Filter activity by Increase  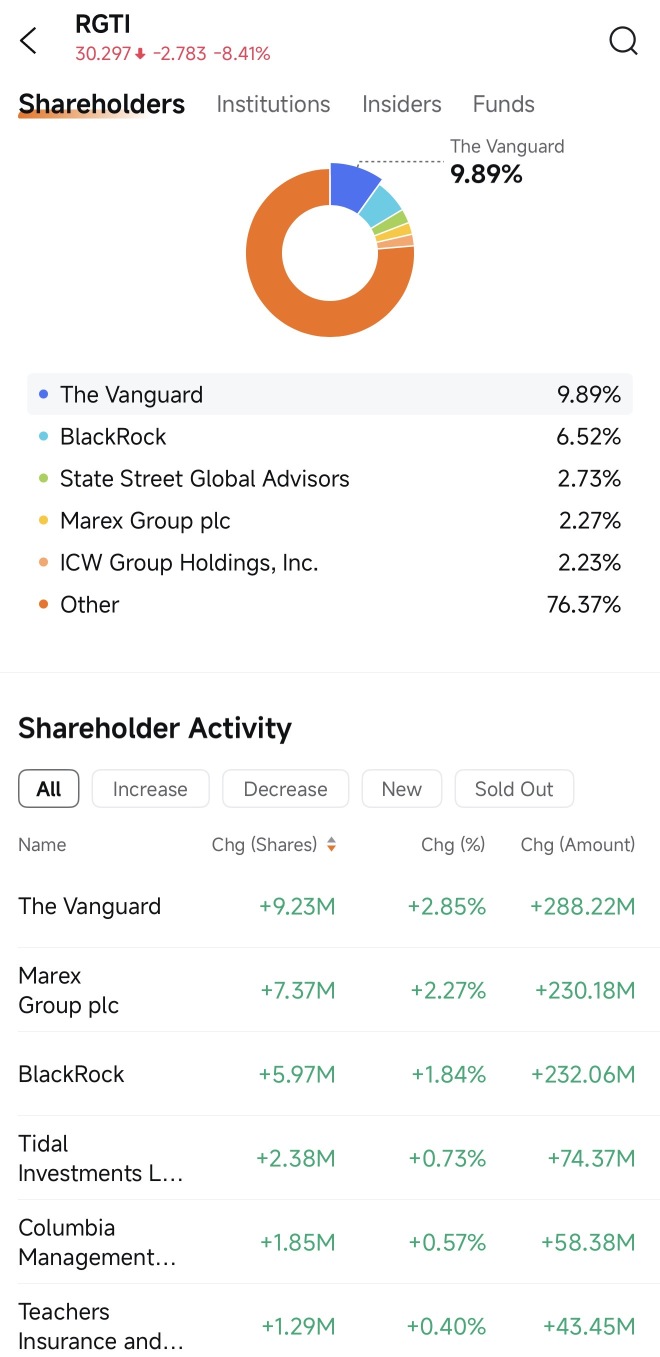[x=150, y=789]
